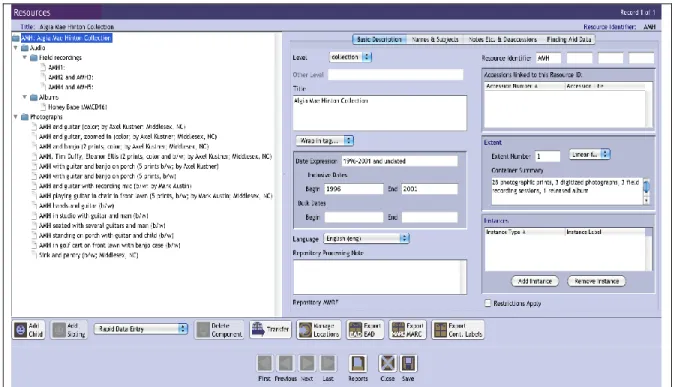Sort by Instance Type column header
Image resolution: width=675 pixels, height=387 pixels.
point(524,232)
